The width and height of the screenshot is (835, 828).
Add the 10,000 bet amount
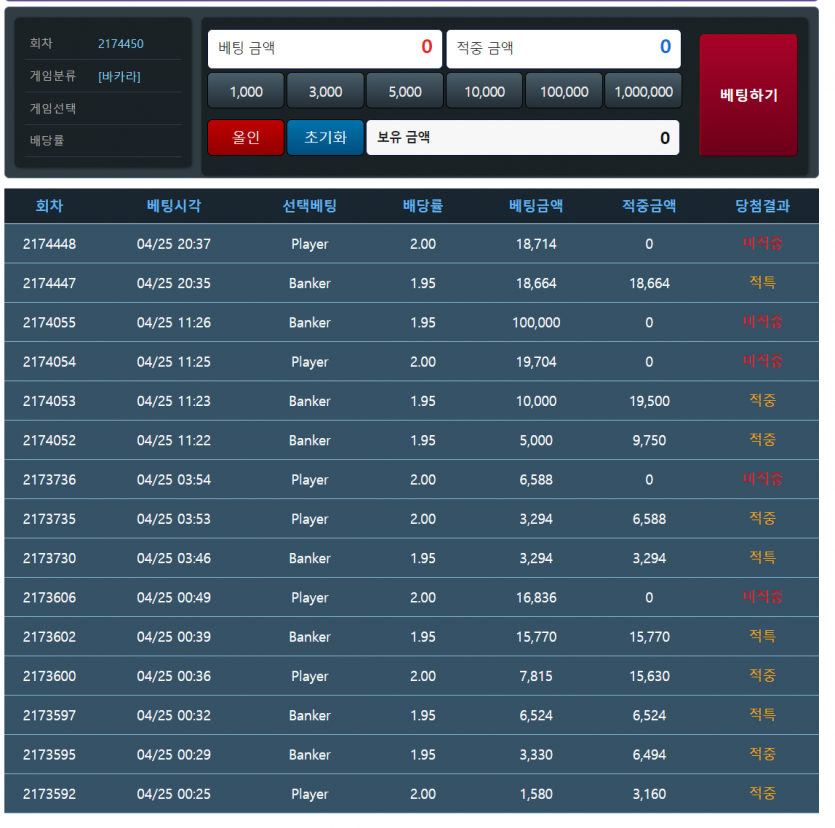pyautogui.click(x=485, y=91)
